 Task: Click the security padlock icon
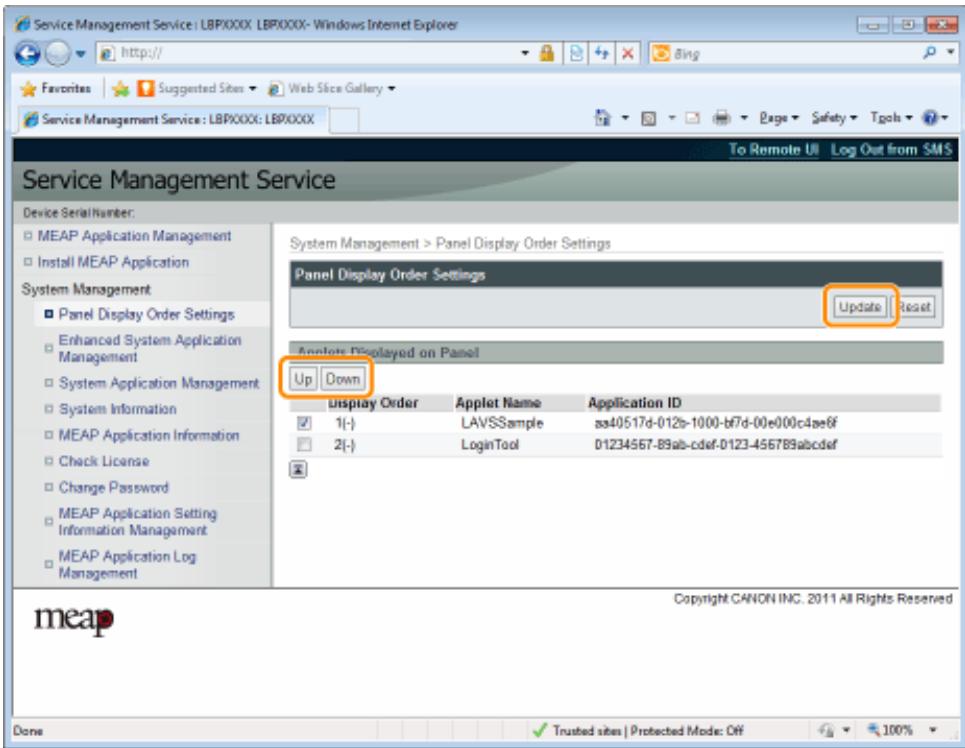click(x=546, y=54)
